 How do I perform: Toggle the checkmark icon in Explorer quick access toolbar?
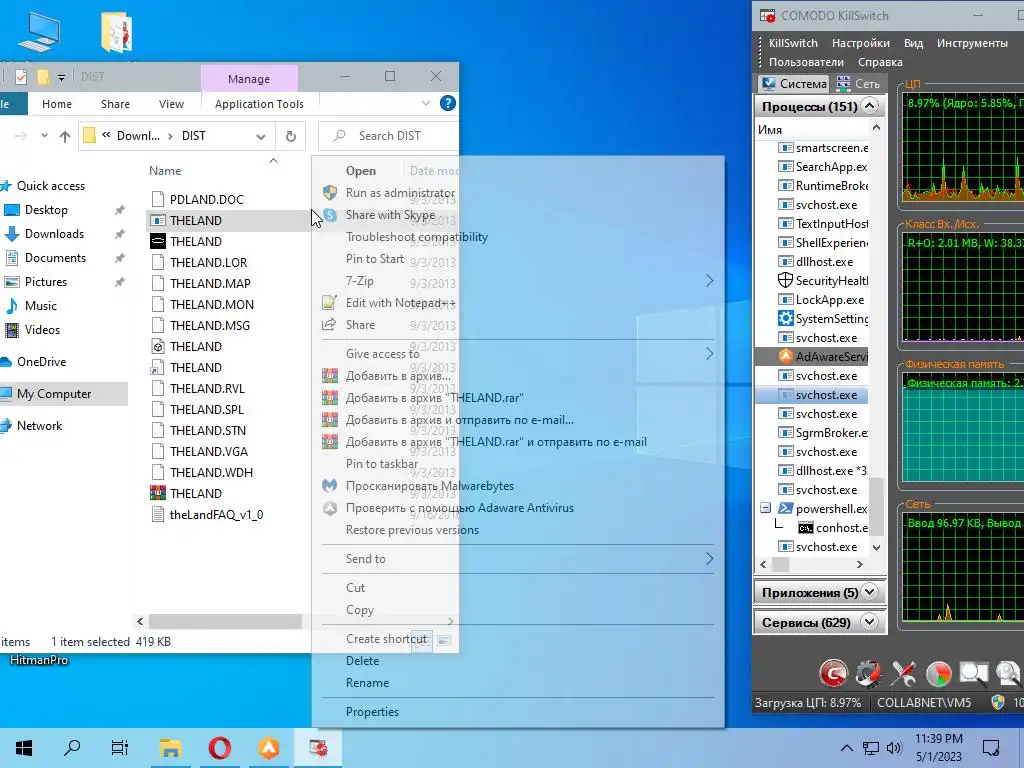click(x=21, y=77)
